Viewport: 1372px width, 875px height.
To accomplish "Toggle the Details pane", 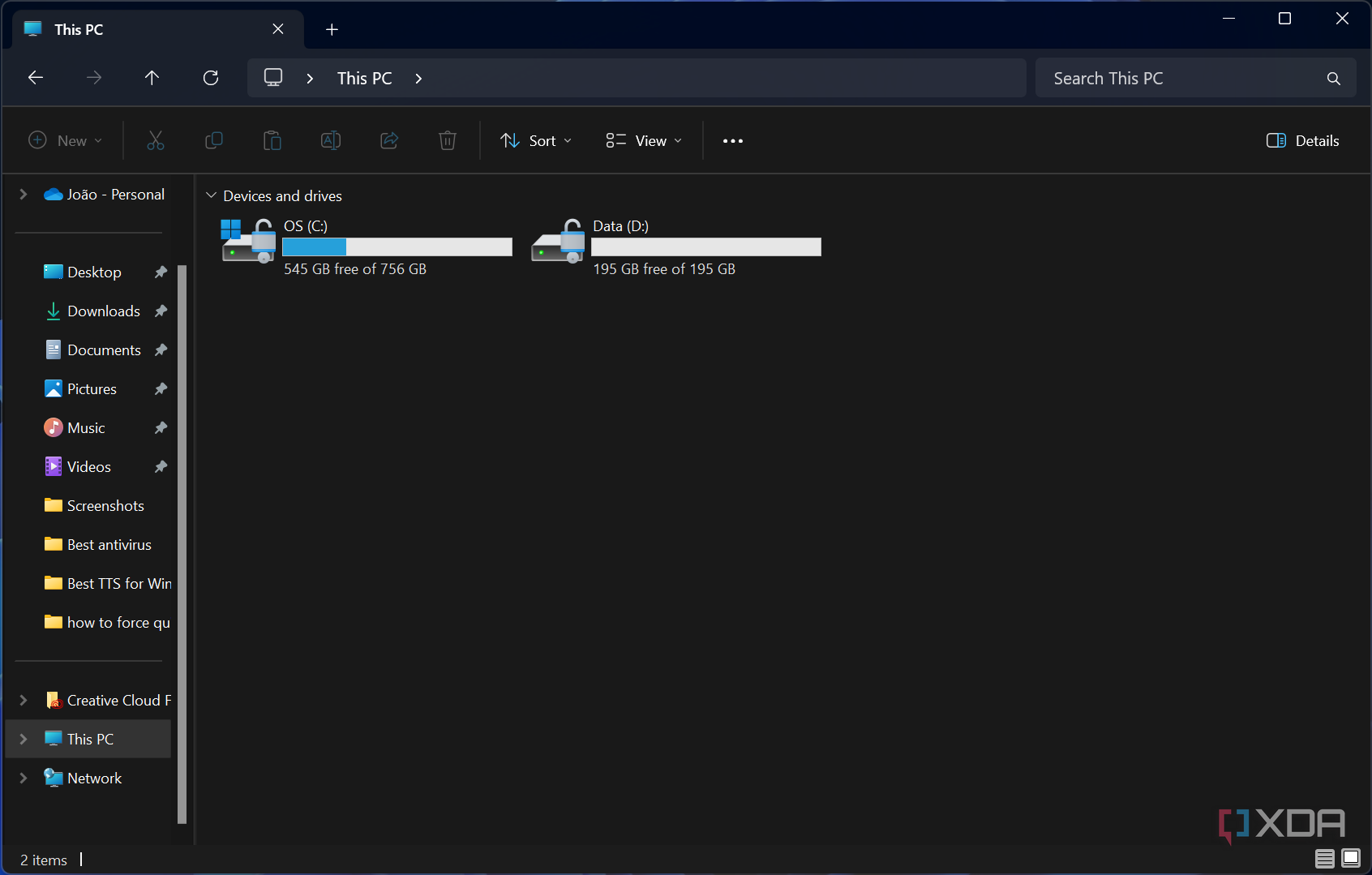I will tap(1302, 140).
